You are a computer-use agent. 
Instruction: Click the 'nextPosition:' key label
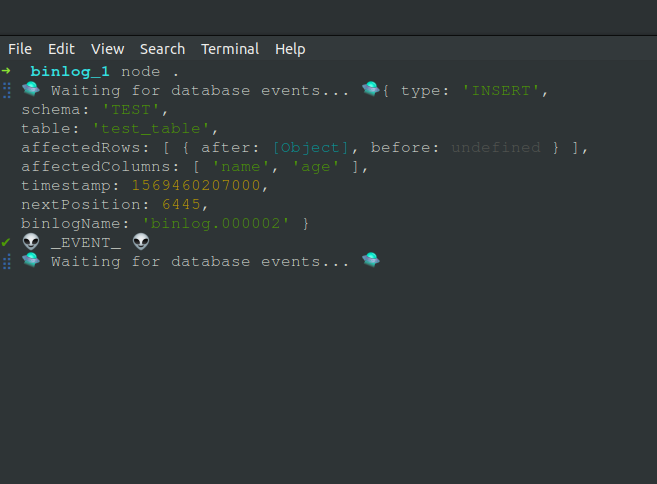coord(85,204)
